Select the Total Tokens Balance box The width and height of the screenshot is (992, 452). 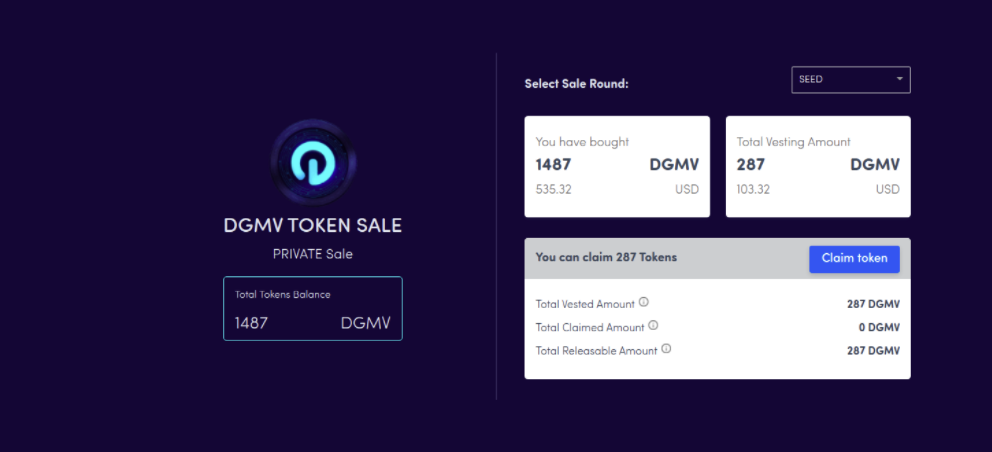pos(313,308)
